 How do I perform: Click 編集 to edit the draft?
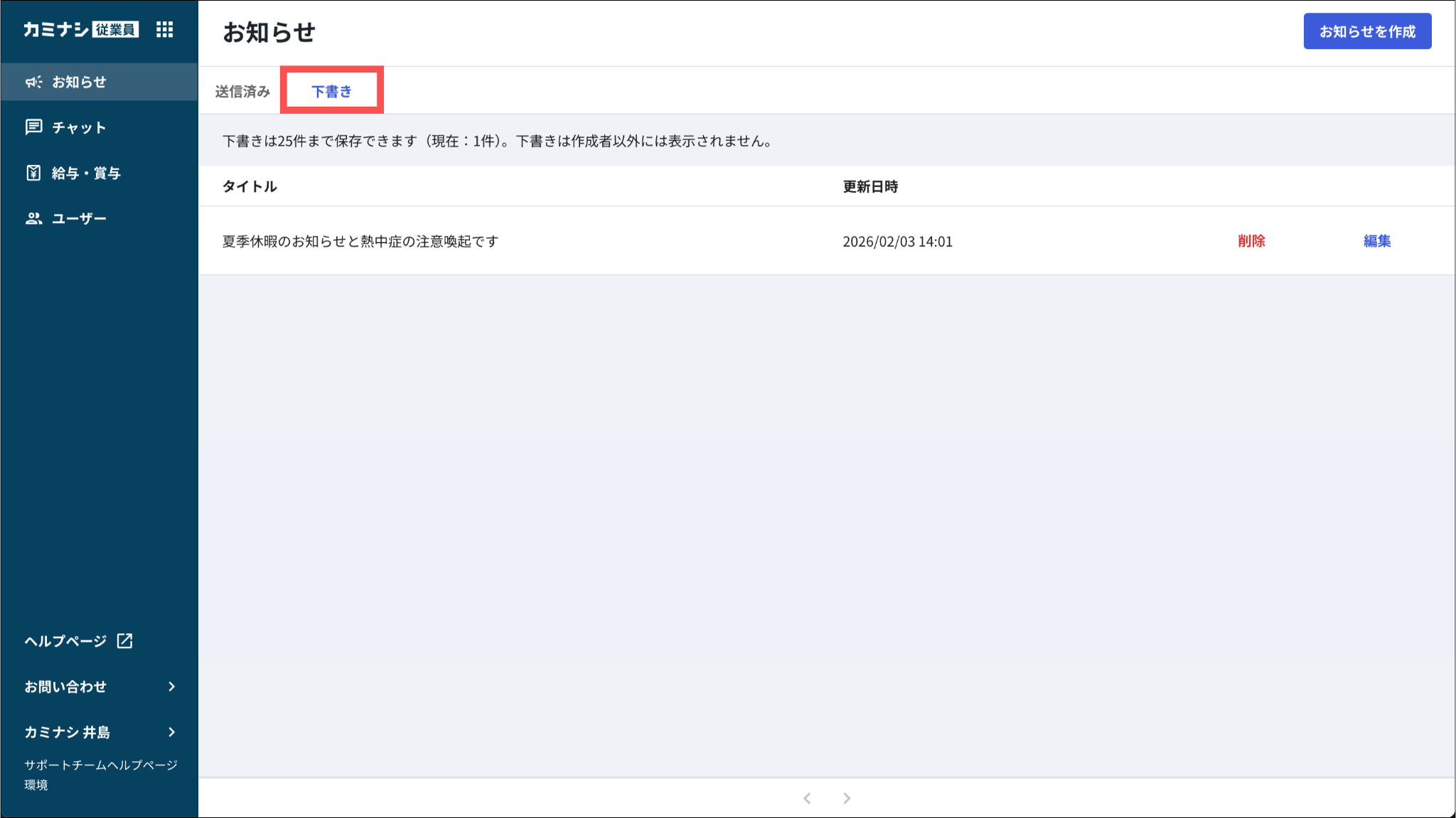pos(1376,241)
